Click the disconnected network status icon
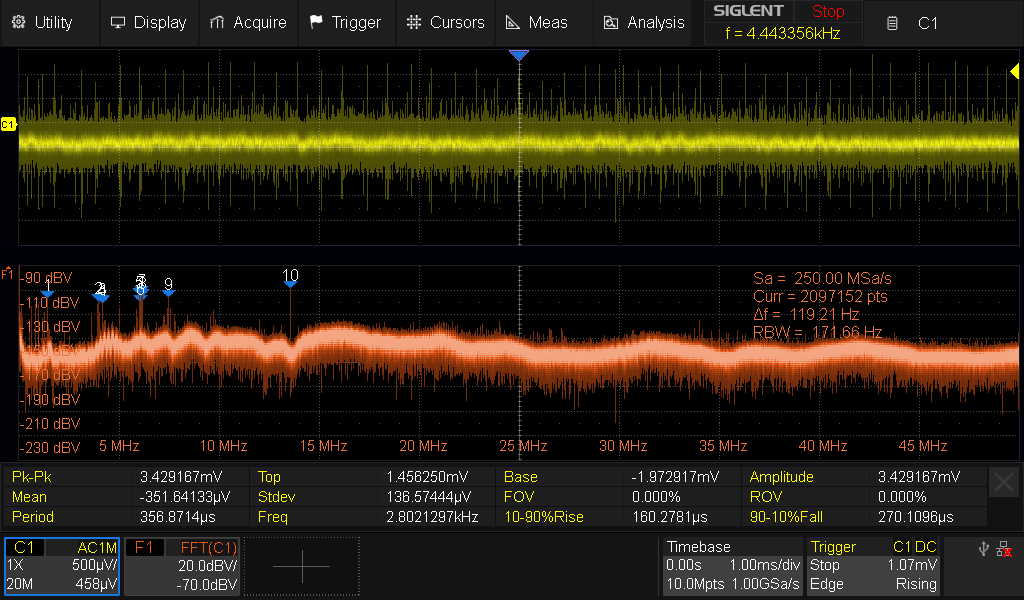Screen dimensions: 1024x600 (x=1003, y=548)
